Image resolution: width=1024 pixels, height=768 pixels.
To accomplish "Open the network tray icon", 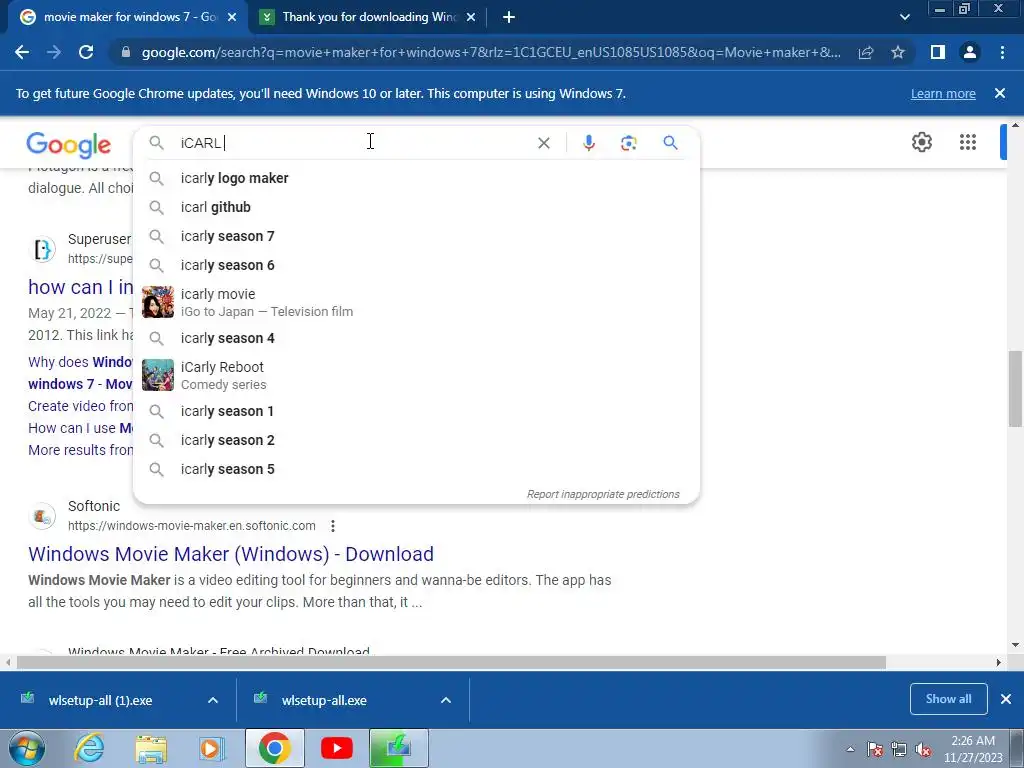I will [x=899, y=750].
